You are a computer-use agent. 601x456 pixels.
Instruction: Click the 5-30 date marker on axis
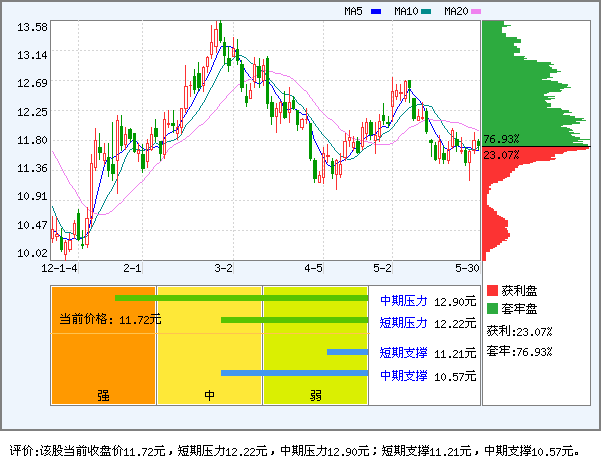(467, 269)
